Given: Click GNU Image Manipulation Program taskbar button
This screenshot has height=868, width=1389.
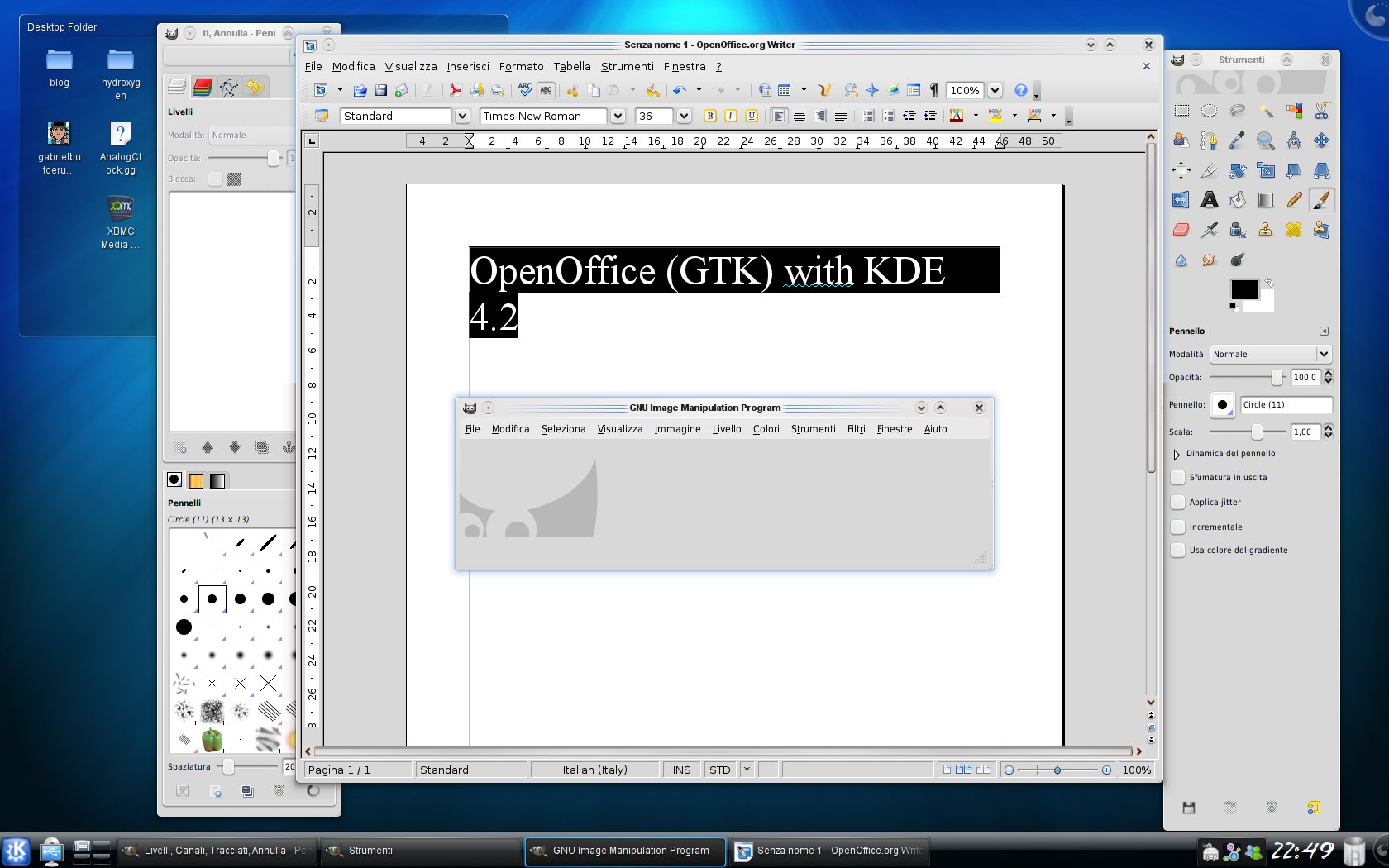Looking at the screenshot, I should pos(625,850).
